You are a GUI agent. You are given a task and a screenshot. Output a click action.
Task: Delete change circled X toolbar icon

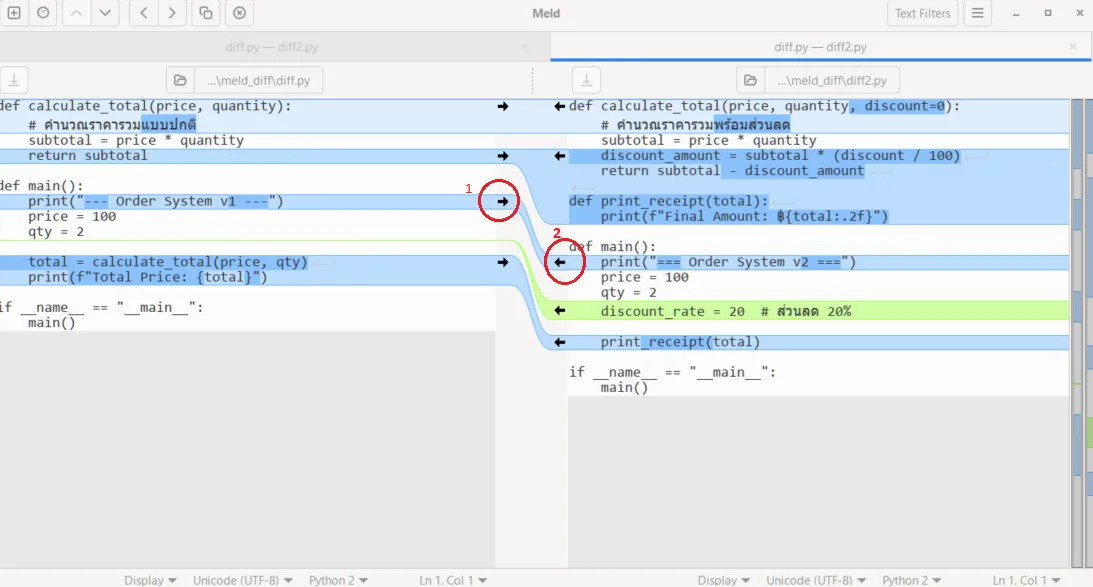(x=239, y=13)
